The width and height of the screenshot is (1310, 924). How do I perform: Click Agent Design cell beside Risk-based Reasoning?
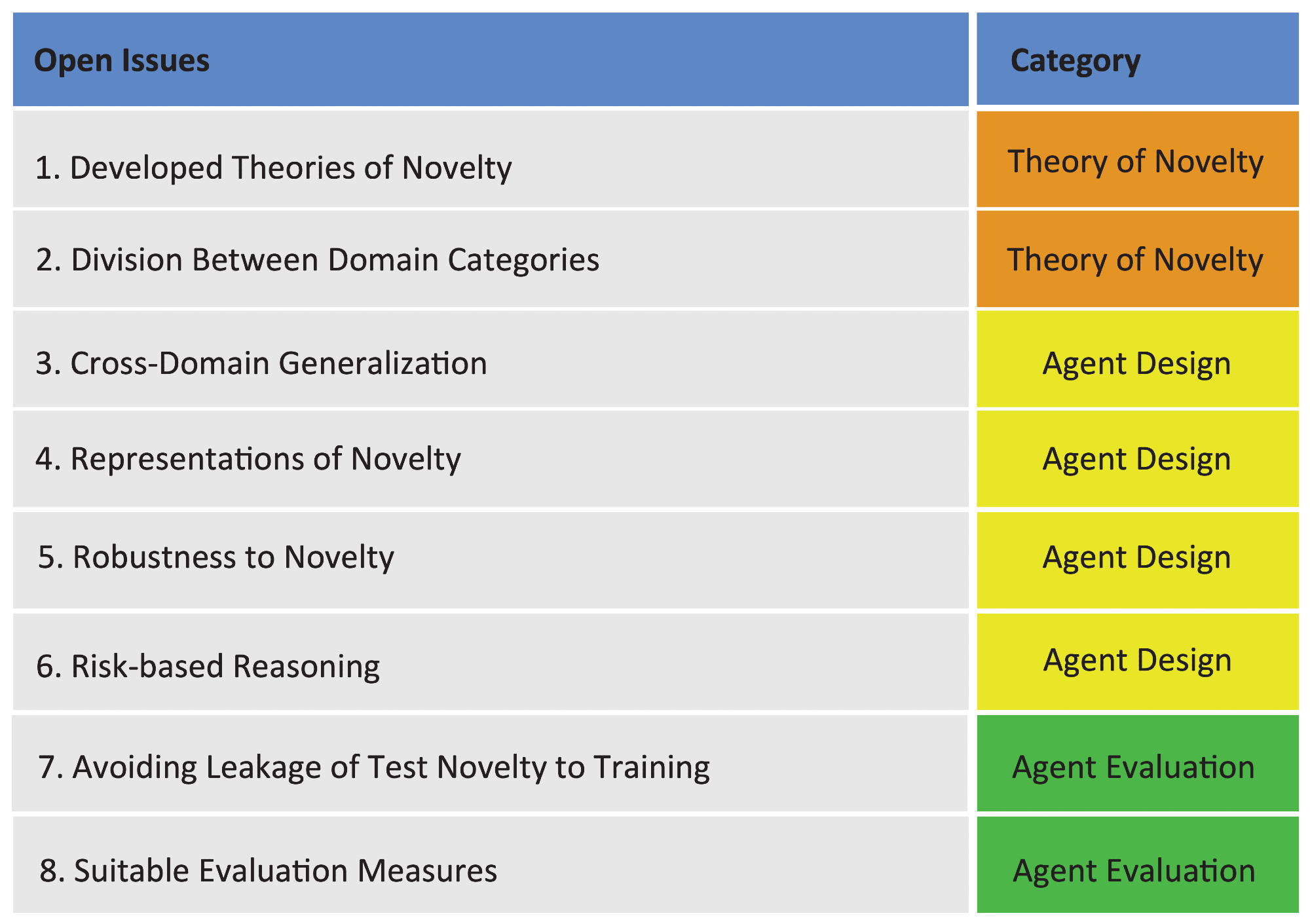click(x=1136, y=660)
